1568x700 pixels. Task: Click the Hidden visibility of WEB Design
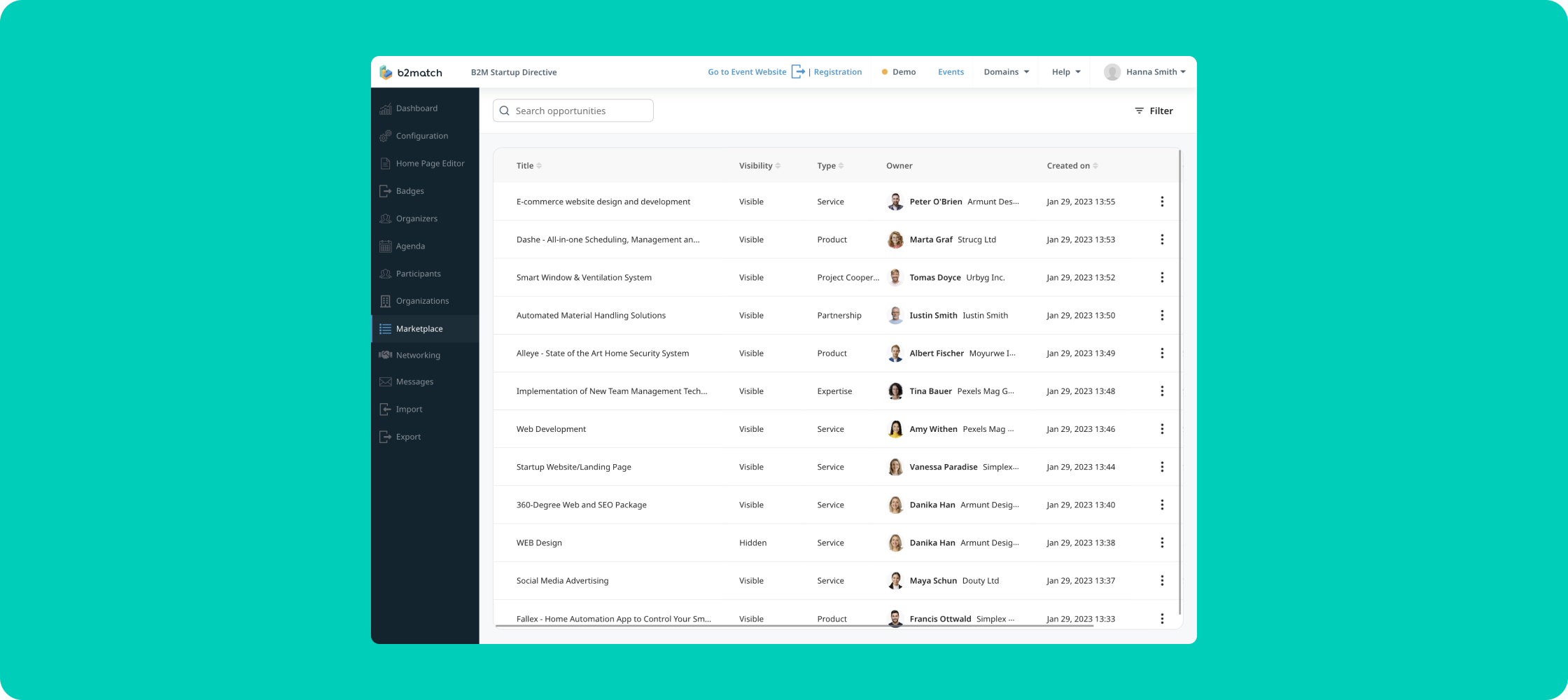coord(752,542)
